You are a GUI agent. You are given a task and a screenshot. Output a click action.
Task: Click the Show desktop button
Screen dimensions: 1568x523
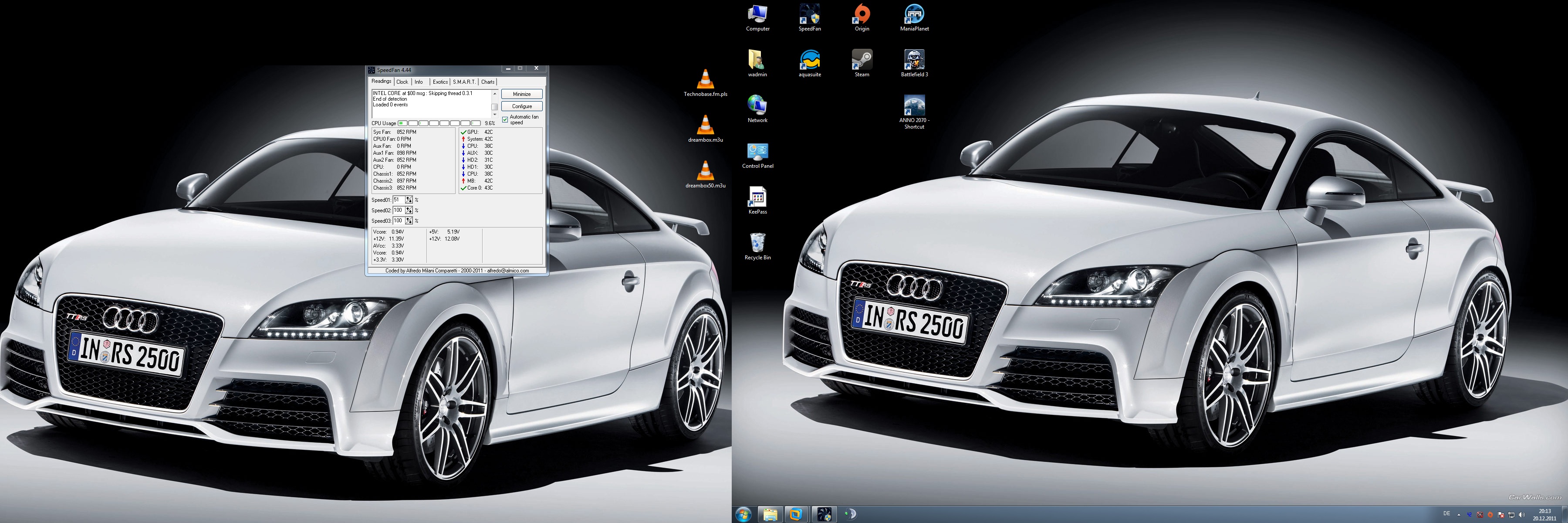[x=1565, y=514]
